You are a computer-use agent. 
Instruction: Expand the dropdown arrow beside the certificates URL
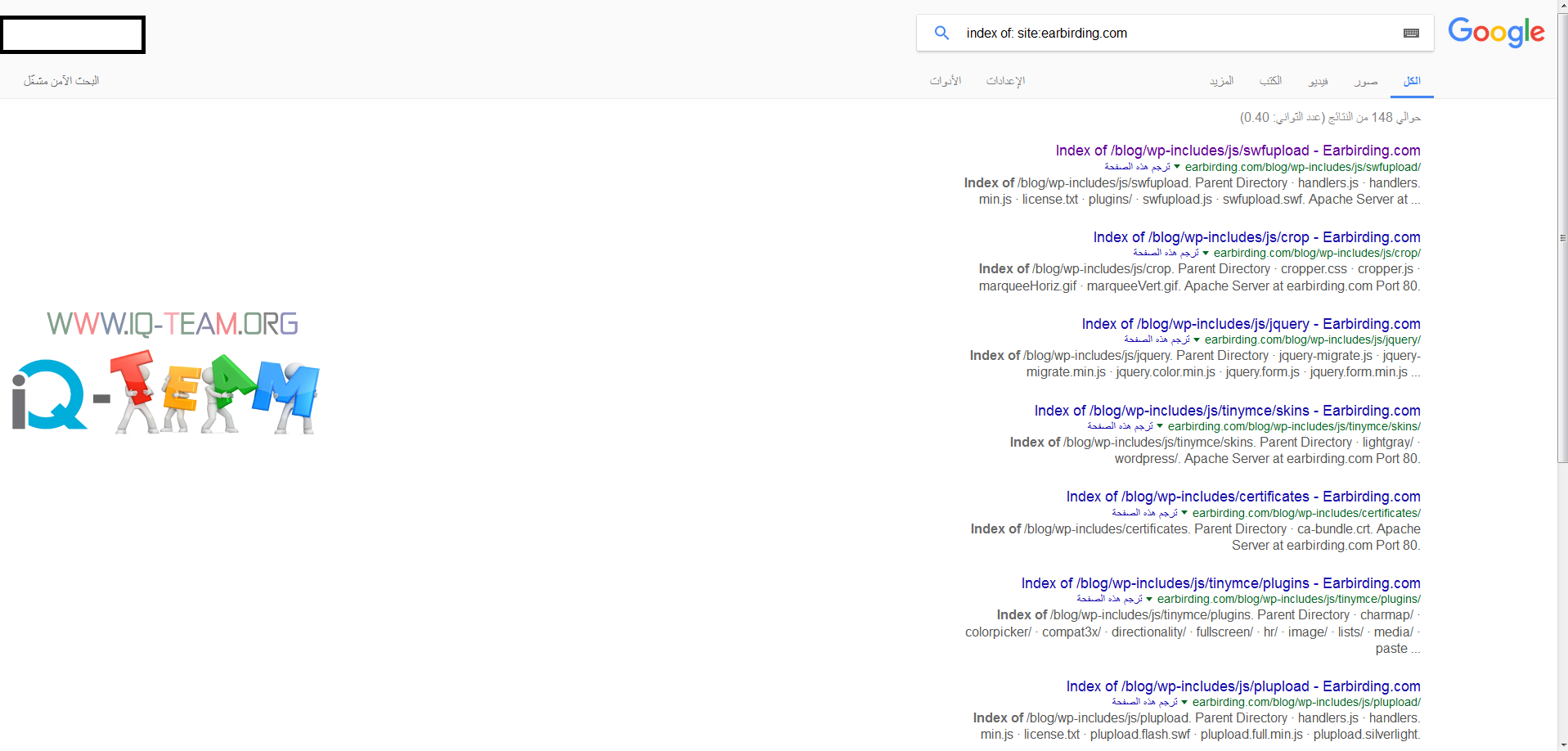[x=1184, y=513]
